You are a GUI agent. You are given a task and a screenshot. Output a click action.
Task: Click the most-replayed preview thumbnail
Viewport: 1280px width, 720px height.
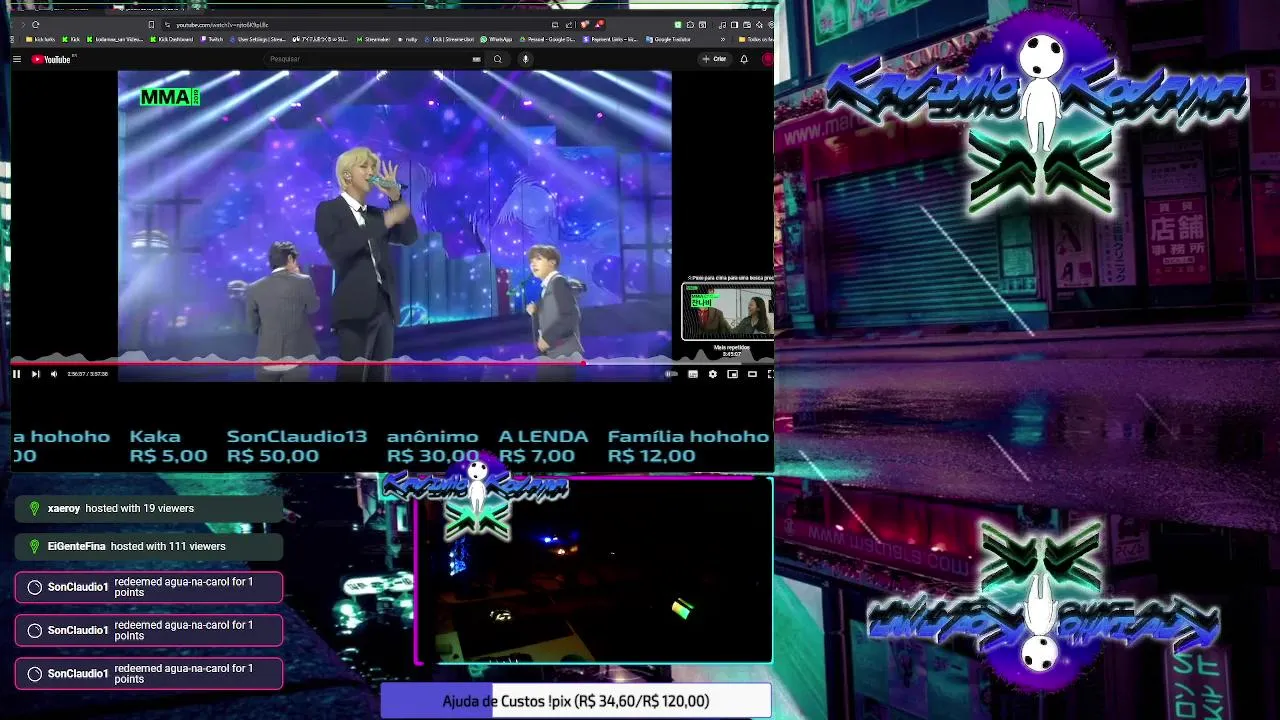(x=727, y=312)
